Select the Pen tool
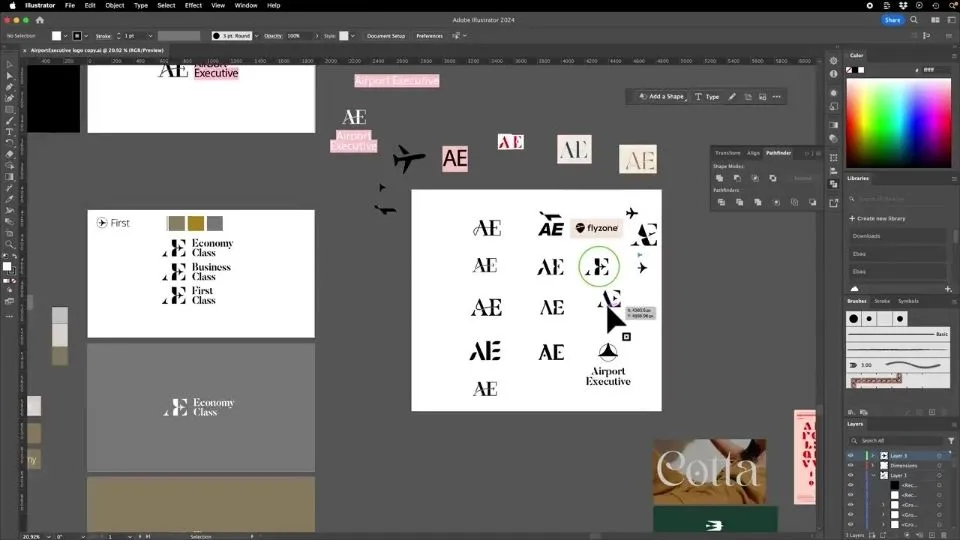The width and height of the screenshot is (960, 540). 9,87
